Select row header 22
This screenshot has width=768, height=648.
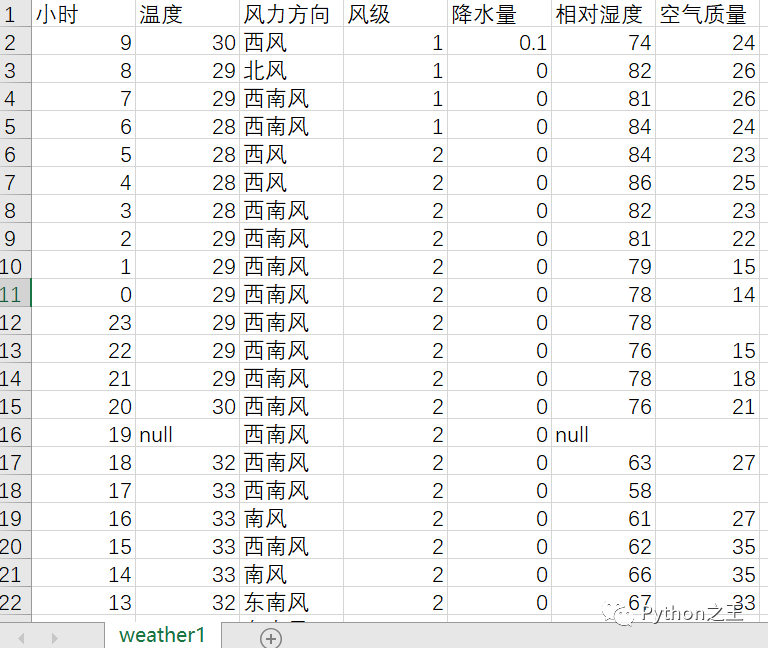(16, 602)
